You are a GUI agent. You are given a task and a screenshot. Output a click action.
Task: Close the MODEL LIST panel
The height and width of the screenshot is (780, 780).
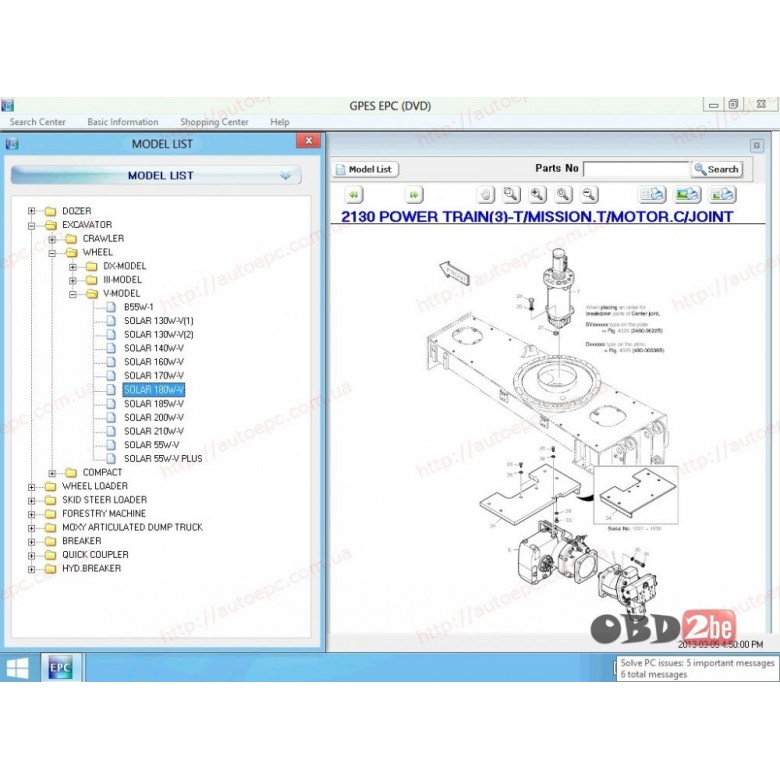[308, 141]
